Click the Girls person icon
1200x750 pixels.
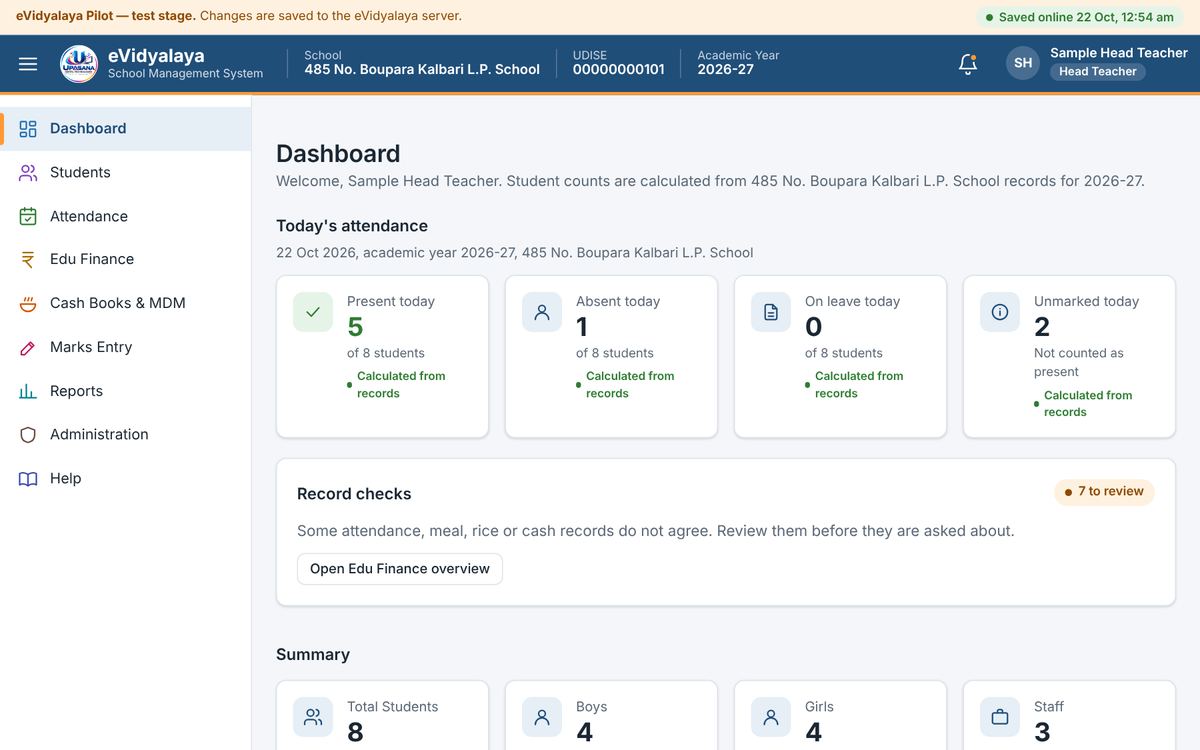[771, 717]
